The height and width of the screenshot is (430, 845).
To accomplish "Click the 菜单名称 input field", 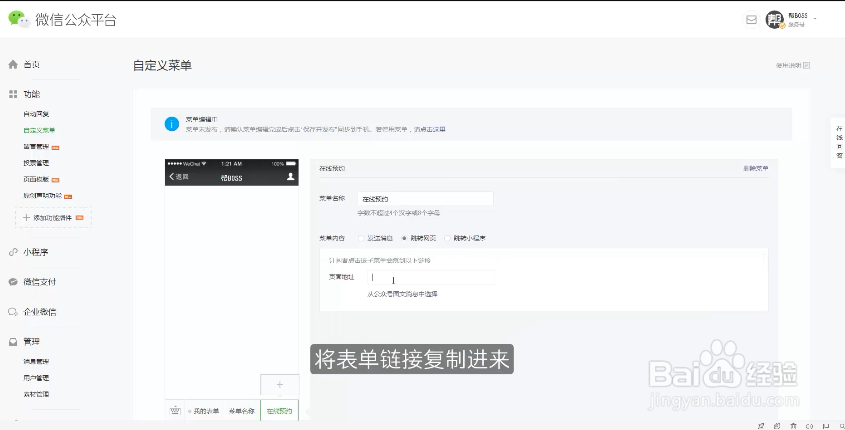I will click(x=425, y=199).
